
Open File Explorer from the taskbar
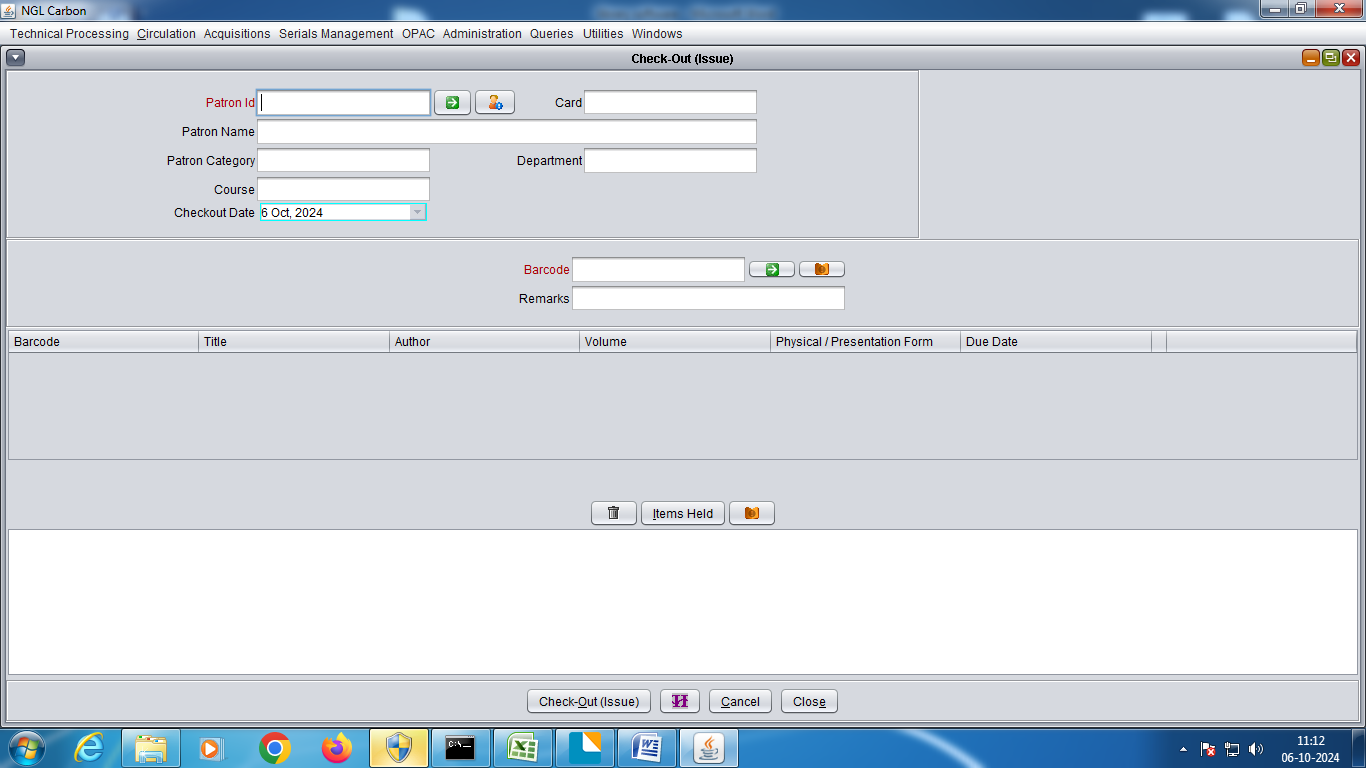point(151,748)
